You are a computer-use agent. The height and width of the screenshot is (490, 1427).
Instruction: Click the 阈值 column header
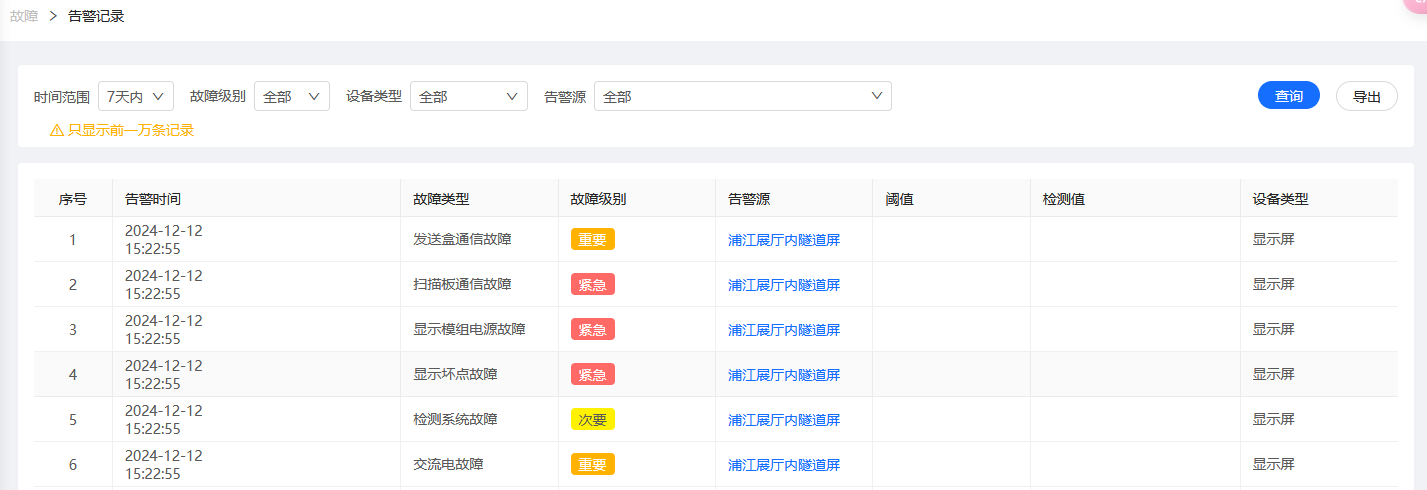pos(951,199)
